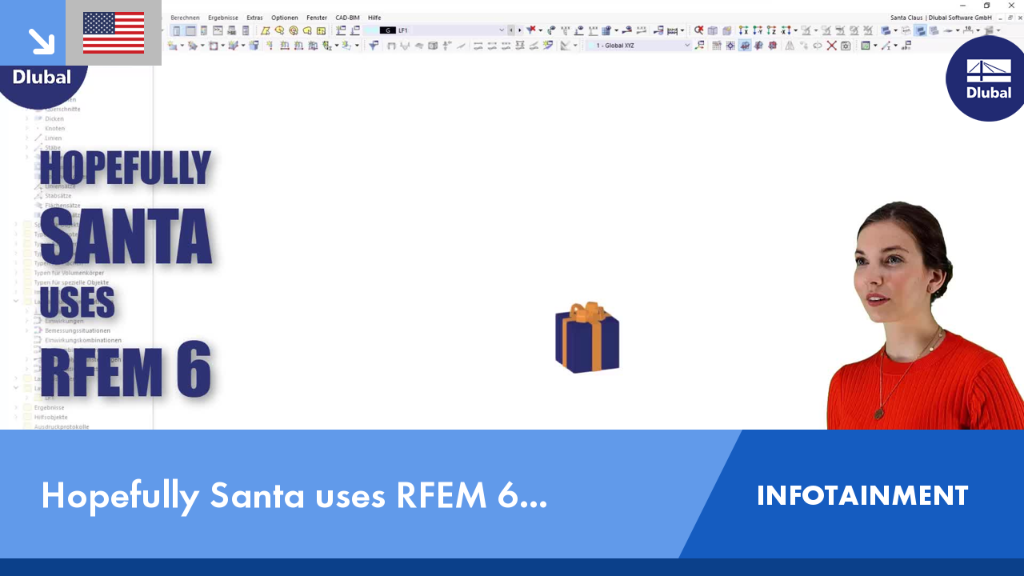Click the Dlubal round logo badge

987,79
